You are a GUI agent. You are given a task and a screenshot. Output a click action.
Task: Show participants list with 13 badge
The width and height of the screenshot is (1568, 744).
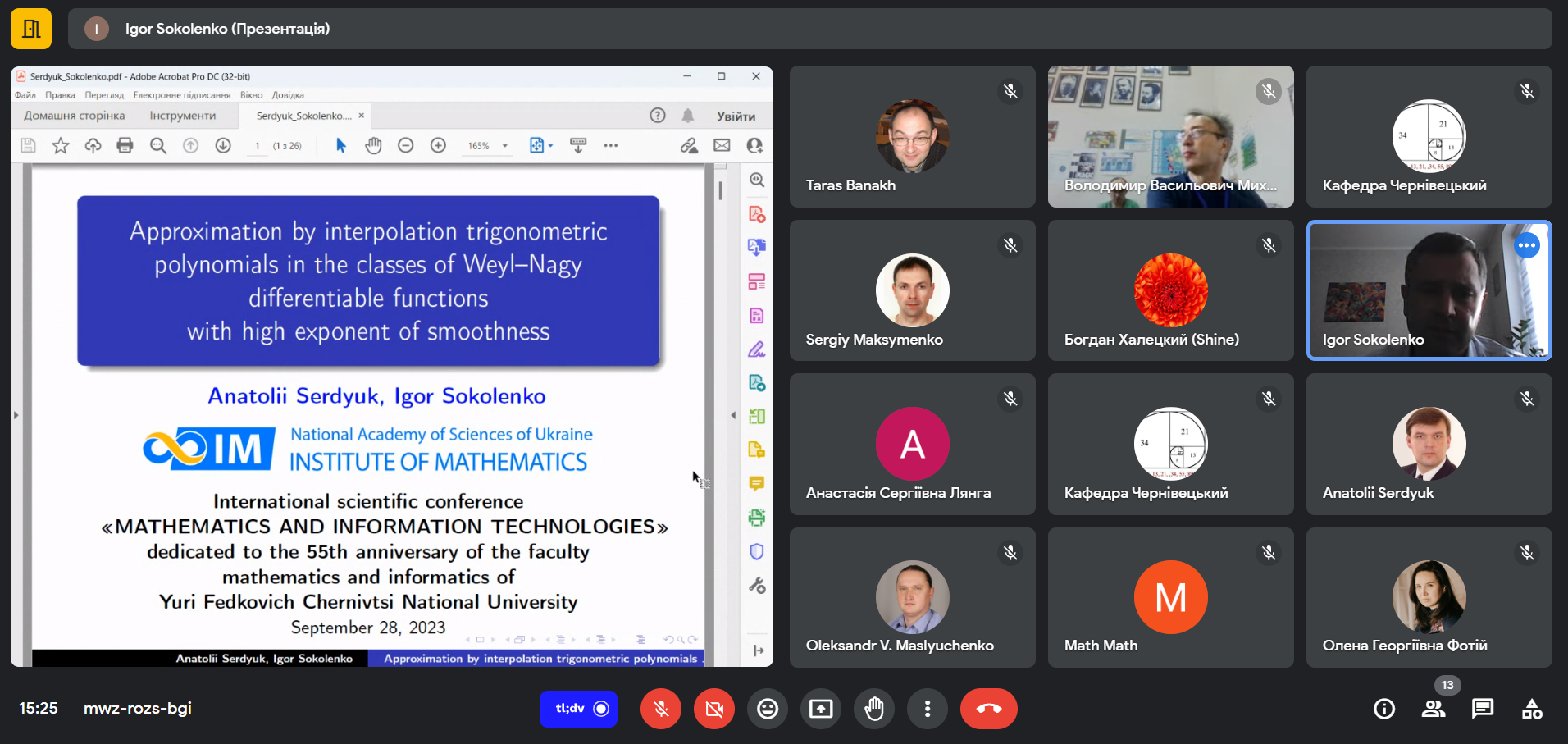(1434, 709)
